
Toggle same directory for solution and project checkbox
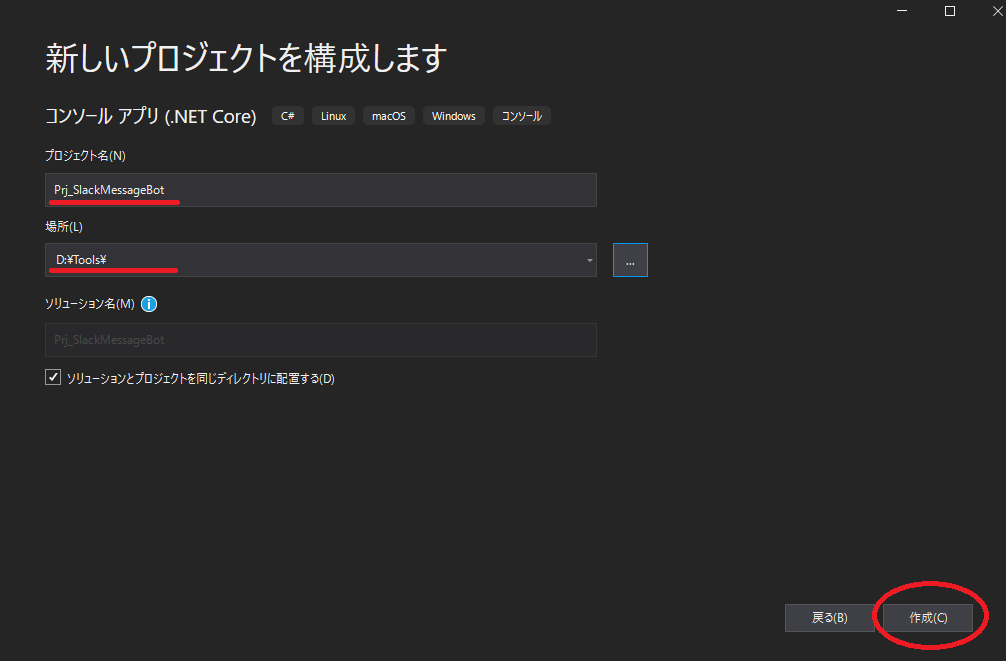point(53,377)
